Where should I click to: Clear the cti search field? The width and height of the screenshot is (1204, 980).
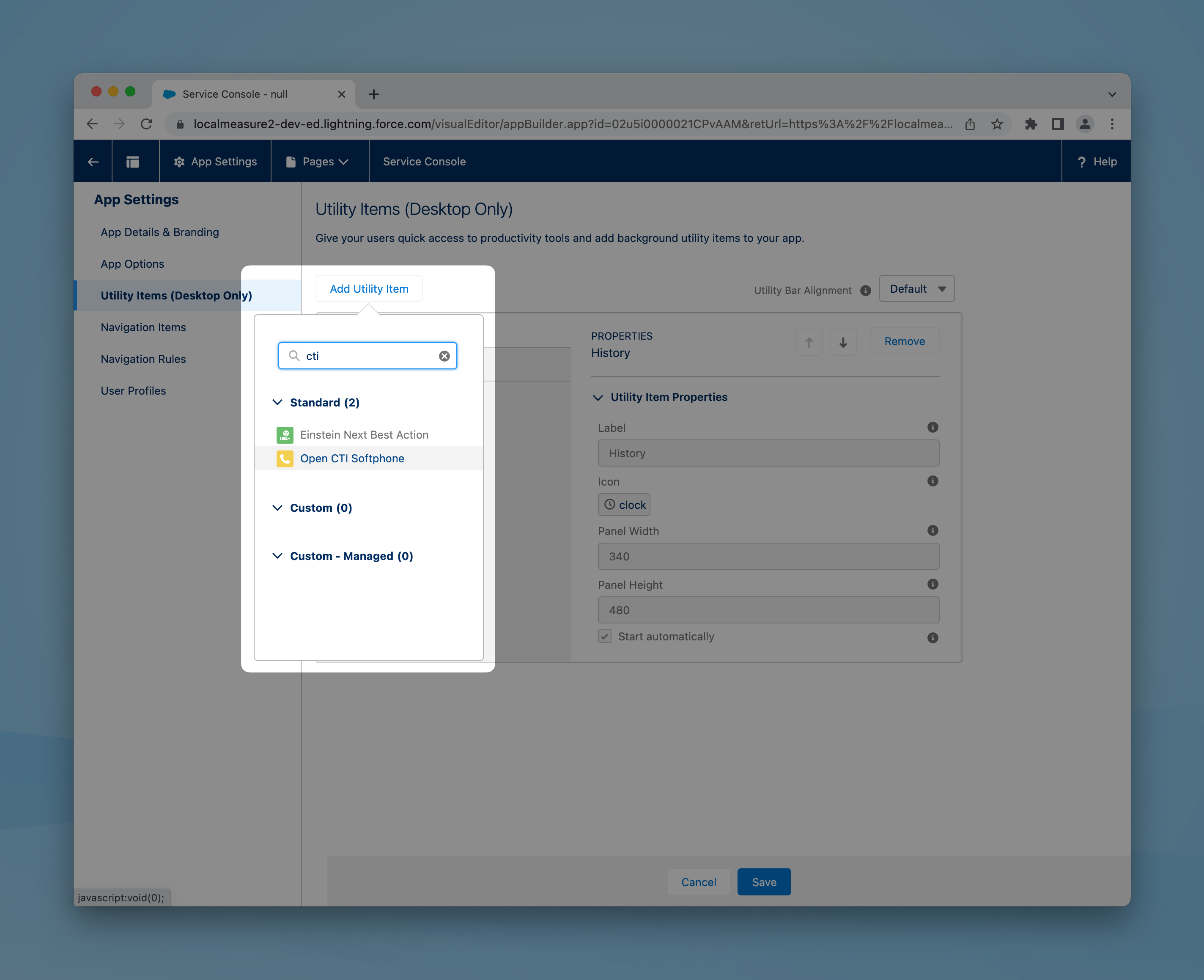coord(444,356)
